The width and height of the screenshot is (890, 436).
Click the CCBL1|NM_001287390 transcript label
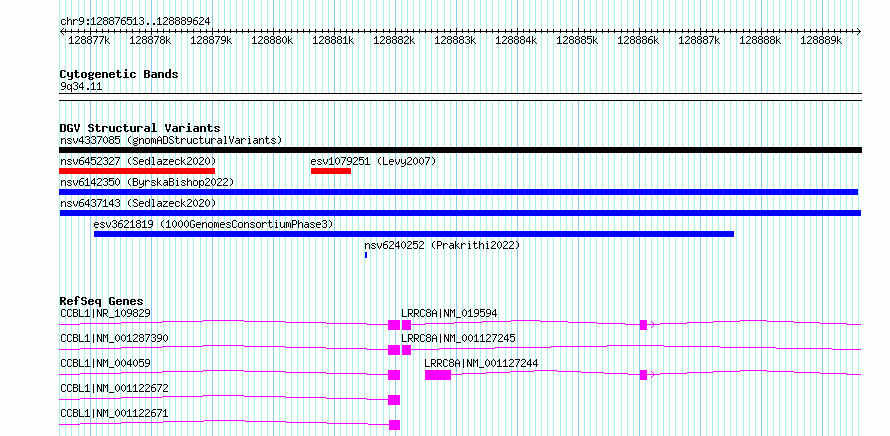[114, 338]
